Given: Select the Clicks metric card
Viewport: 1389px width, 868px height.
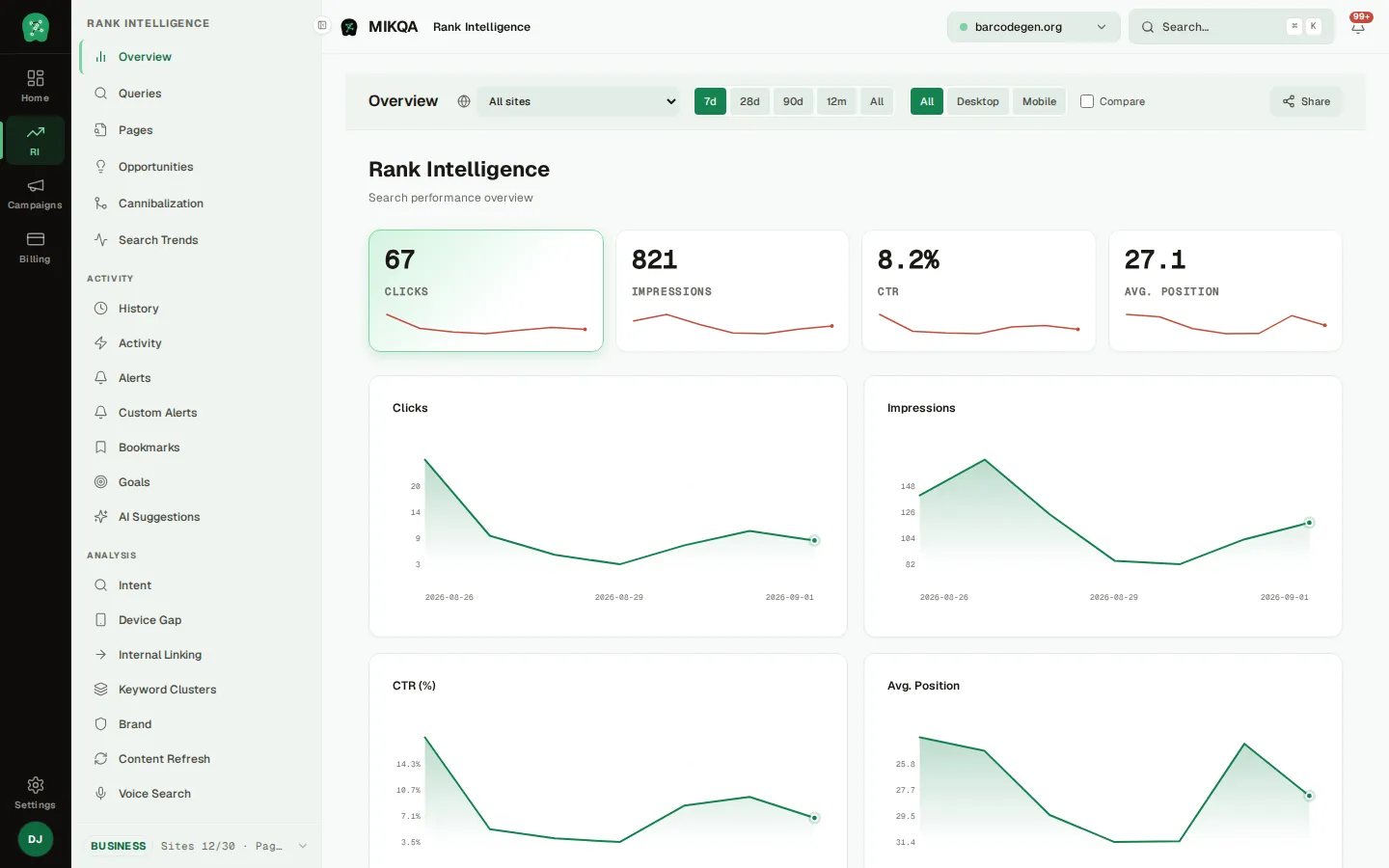Looking at the screenshot, I should tap(486, 290).
